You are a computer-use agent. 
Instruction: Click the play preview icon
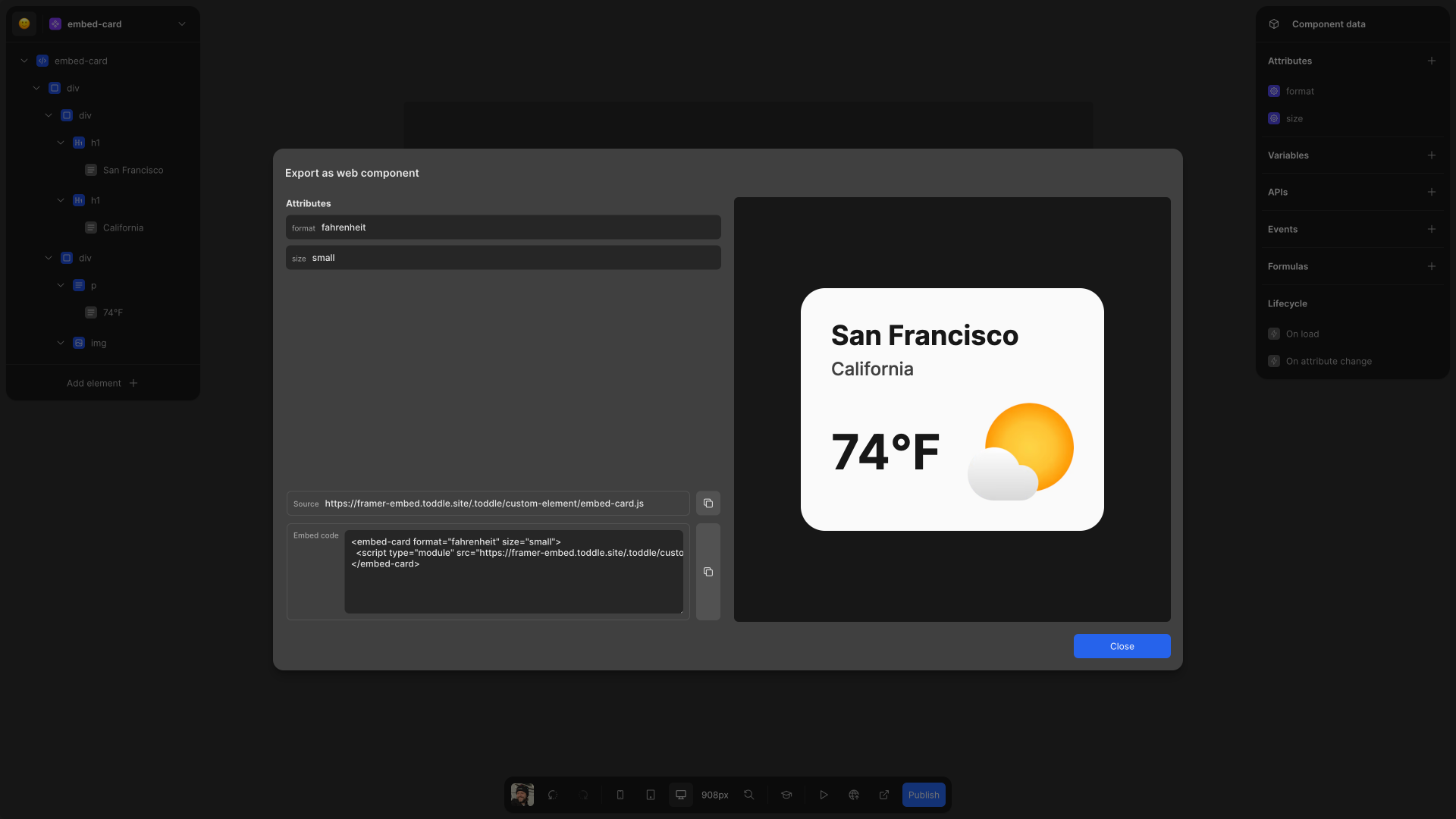824,795
